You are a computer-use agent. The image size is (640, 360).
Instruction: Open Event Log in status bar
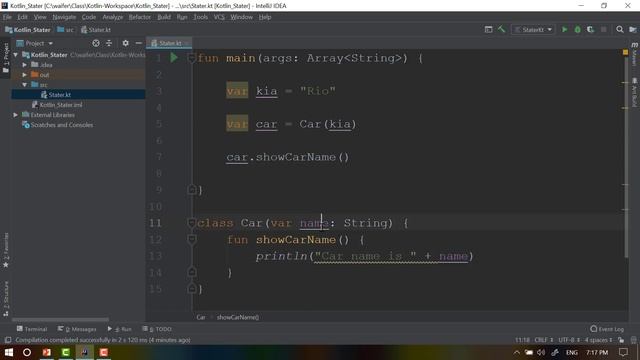(x=607, y=329)
